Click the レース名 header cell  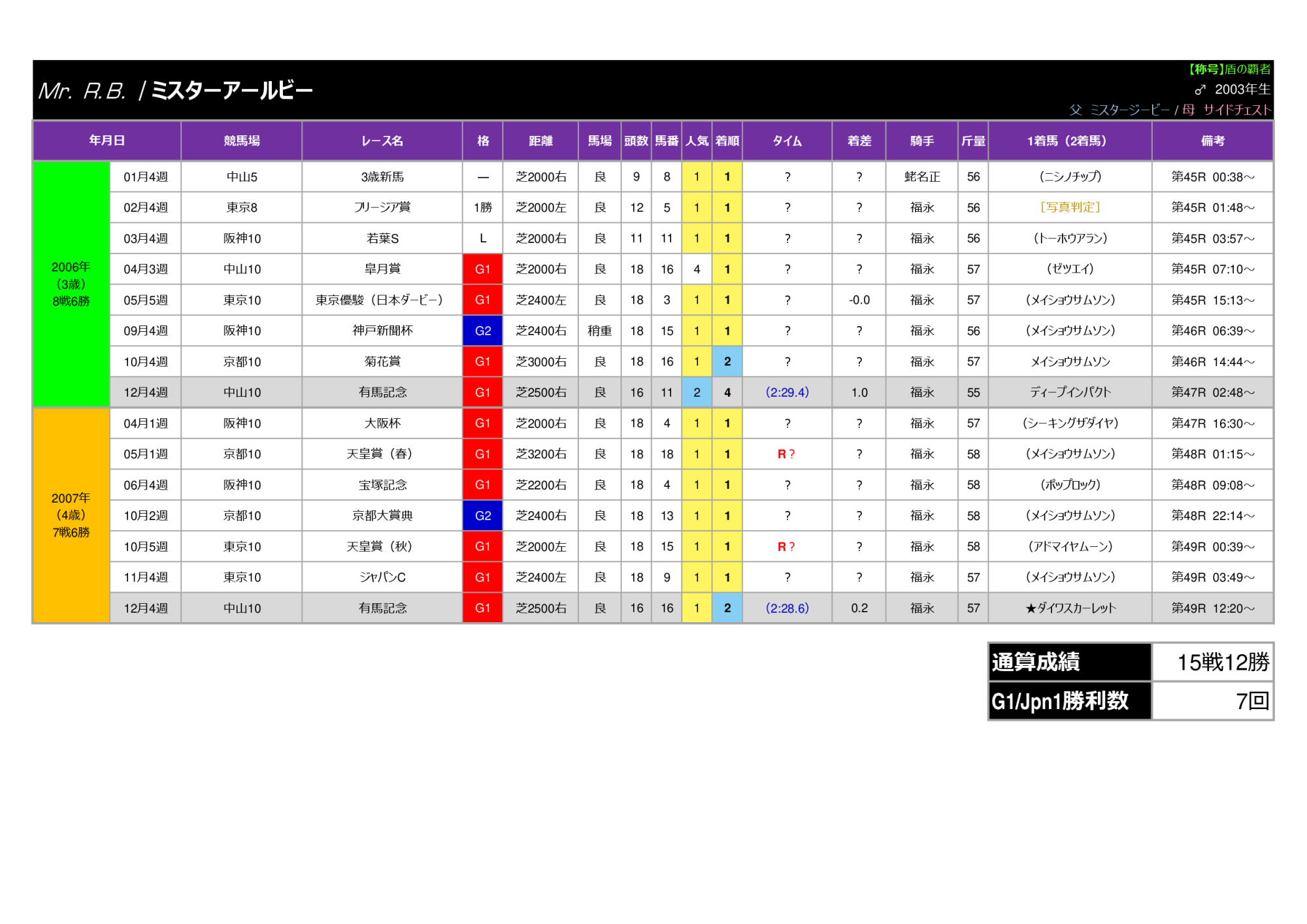tap(382, 140)
